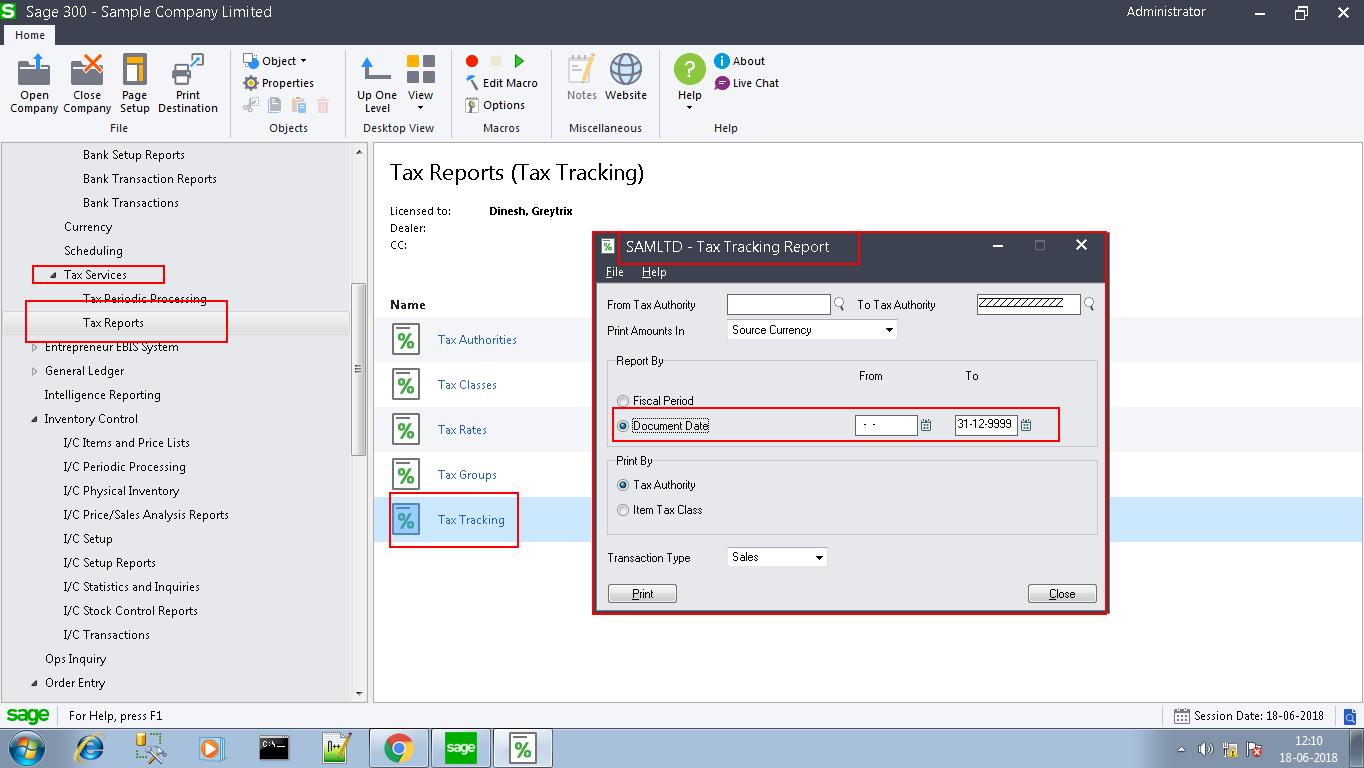The height and width of the screenshot is (768, 1364).
Task: Click the From document date field
Action: (x=886, y=425)
